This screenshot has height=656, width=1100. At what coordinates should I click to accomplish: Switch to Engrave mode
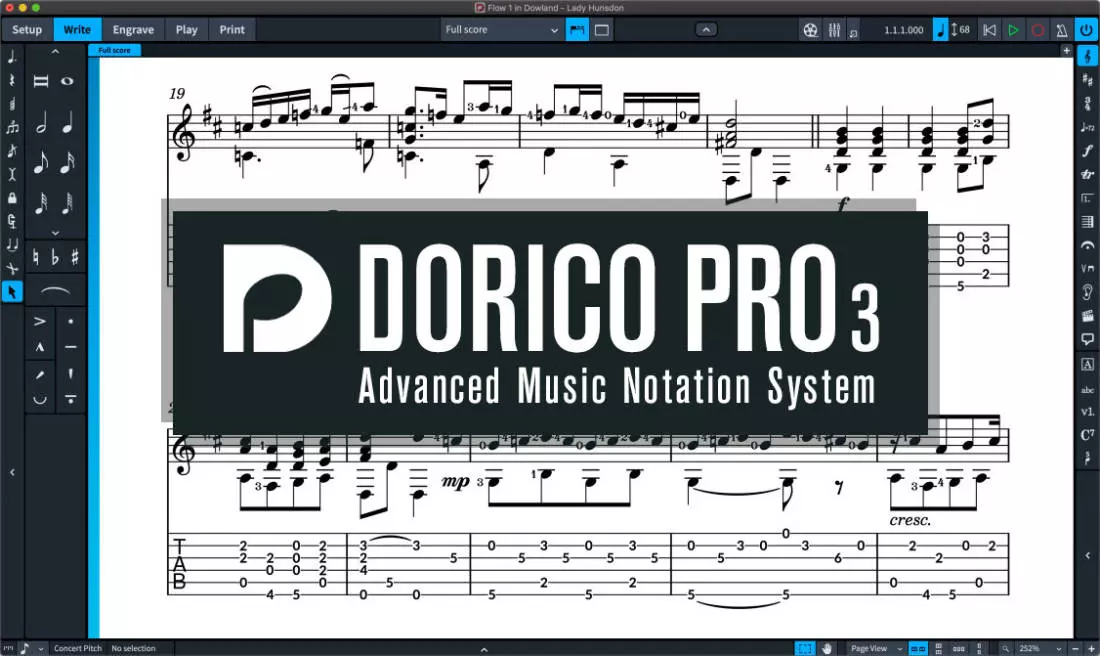pyautogui.click(x=133, y=30)
